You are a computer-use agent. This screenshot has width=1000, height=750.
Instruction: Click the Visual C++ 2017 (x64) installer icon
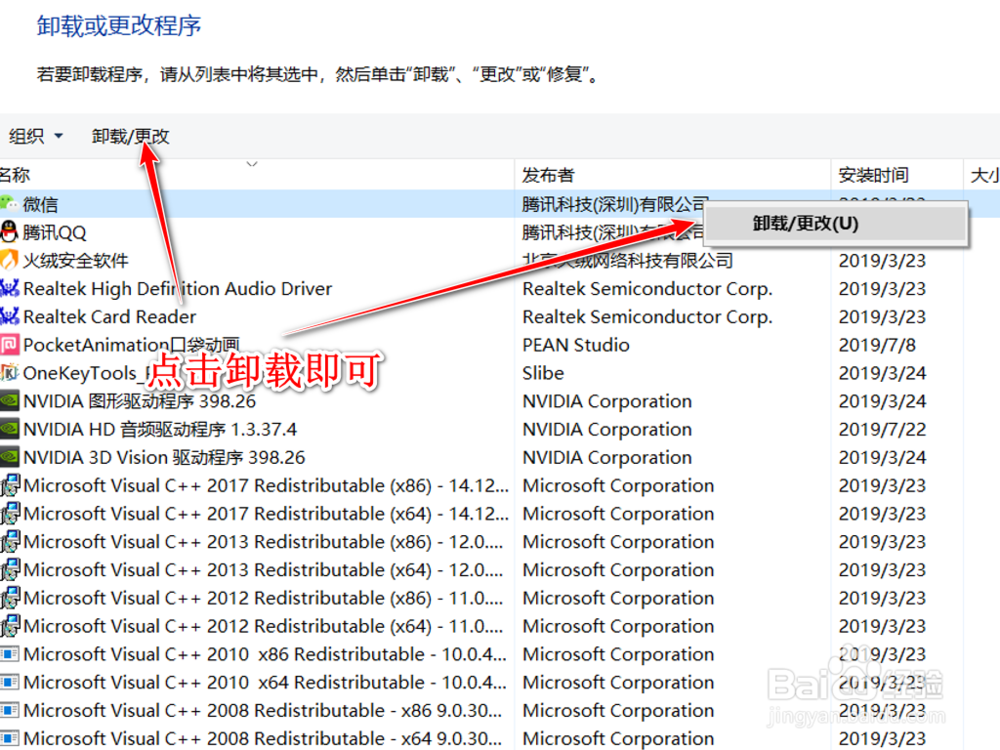pos(10,513)
